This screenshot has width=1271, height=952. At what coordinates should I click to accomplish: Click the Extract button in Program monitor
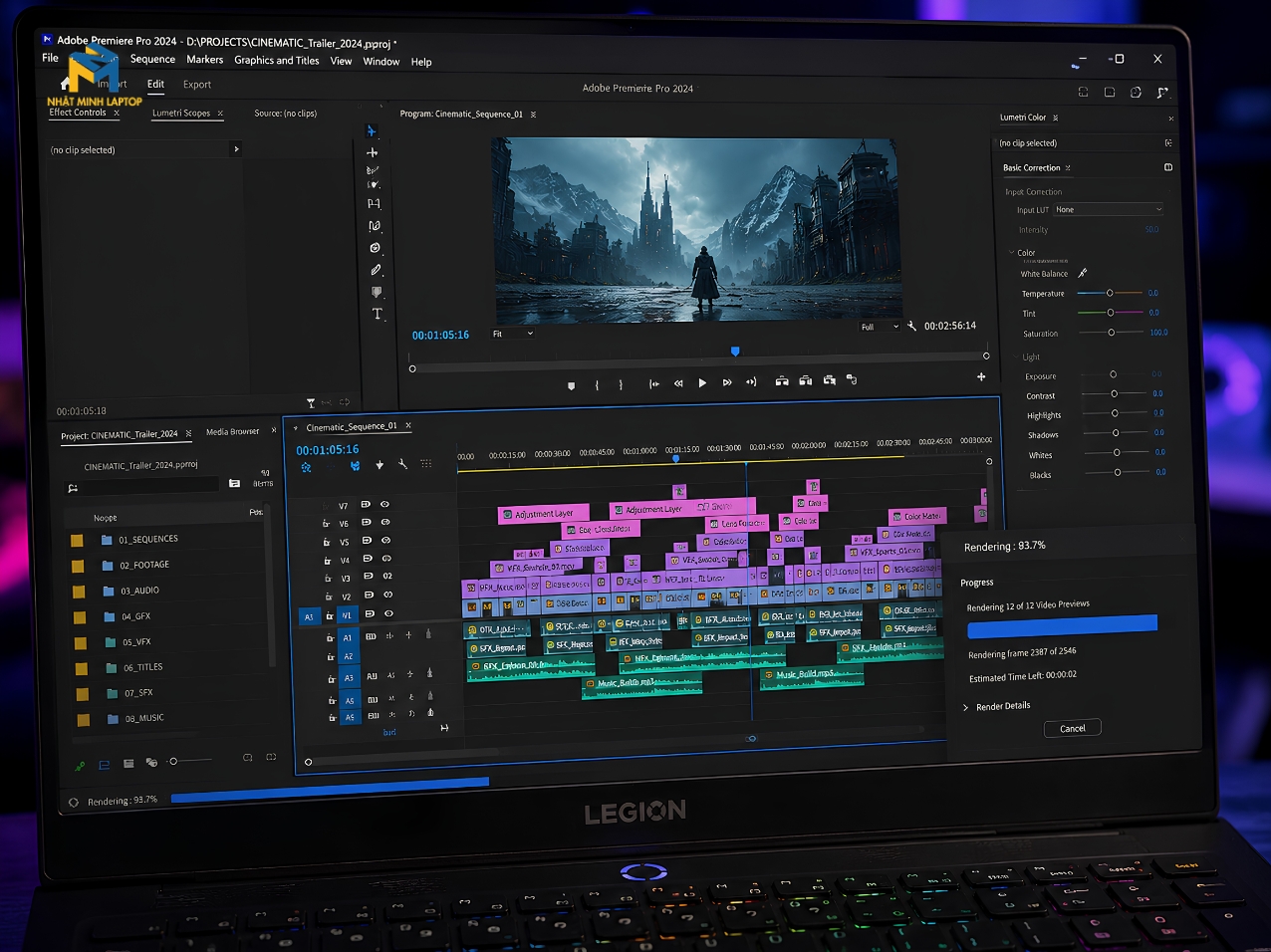pyautogui.click(x=805, y=380)
